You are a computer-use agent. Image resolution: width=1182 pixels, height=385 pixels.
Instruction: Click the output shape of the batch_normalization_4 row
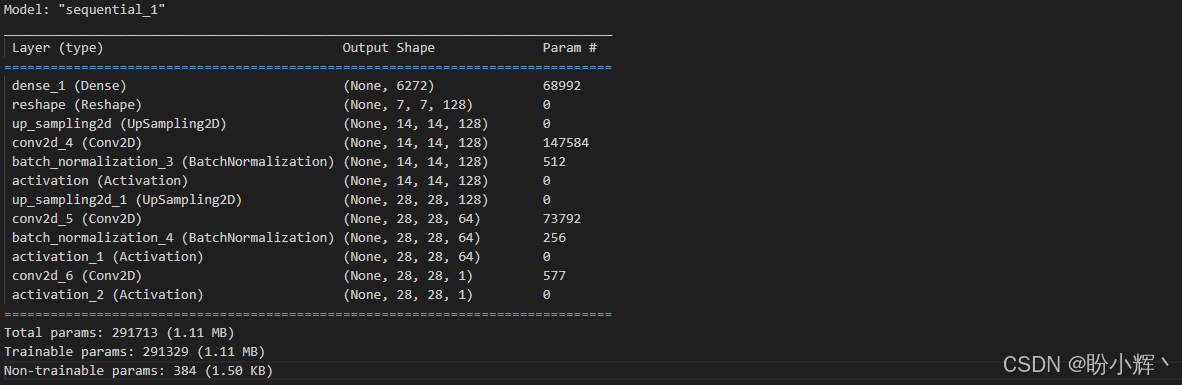coord(412,237)
